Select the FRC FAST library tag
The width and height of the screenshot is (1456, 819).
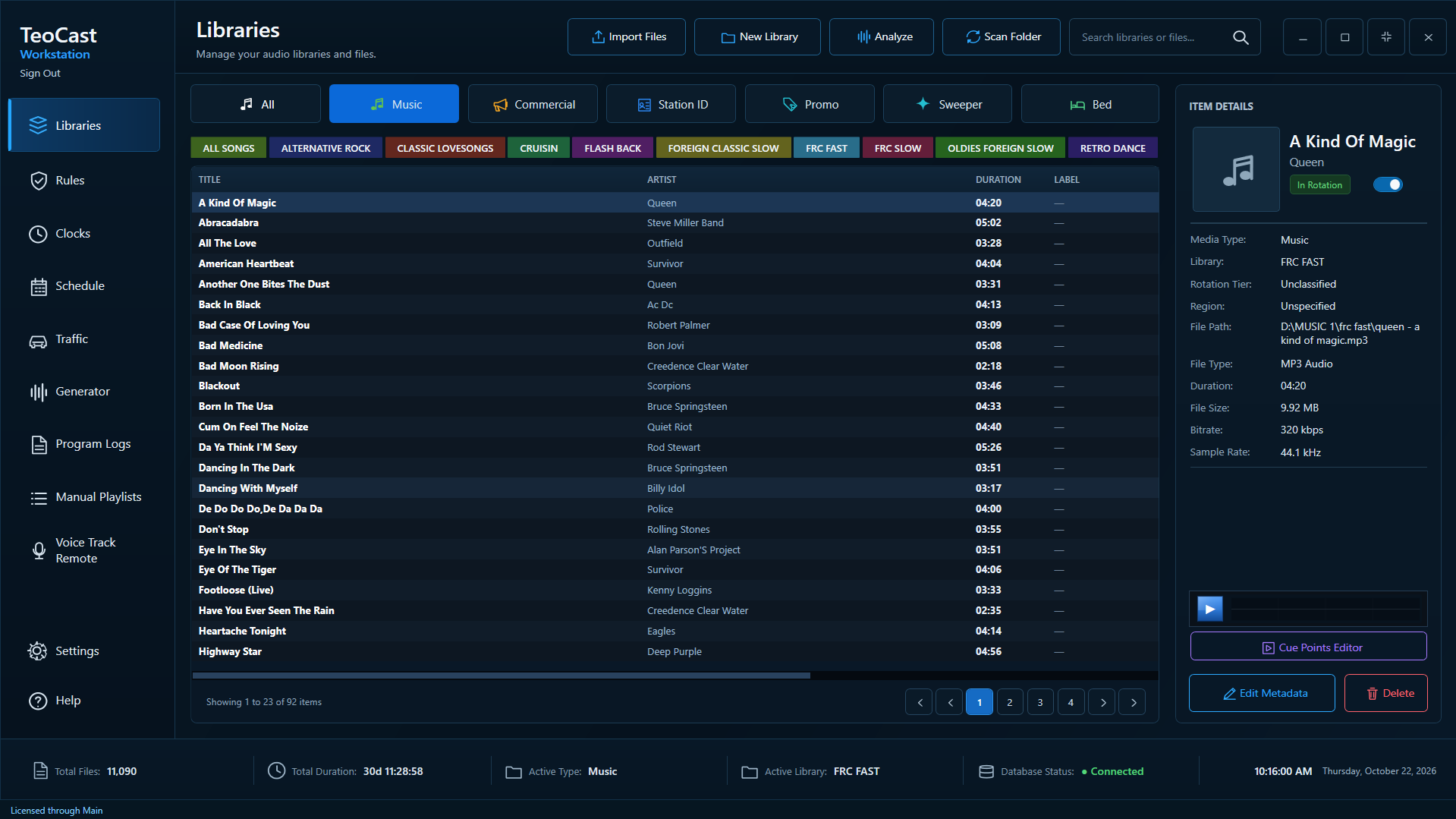click(x=826, y=148)
